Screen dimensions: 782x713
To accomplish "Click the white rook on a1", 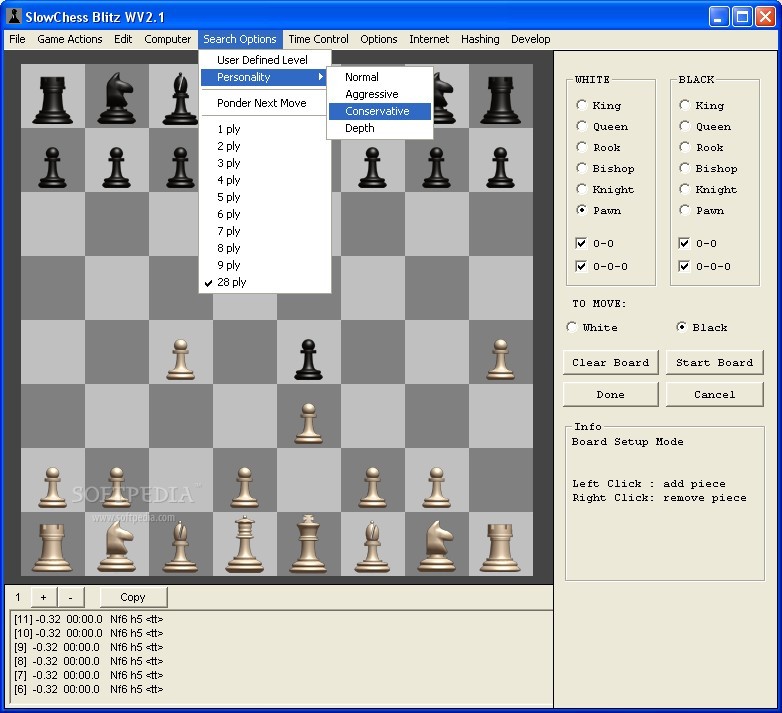I will tap(52, 547).
